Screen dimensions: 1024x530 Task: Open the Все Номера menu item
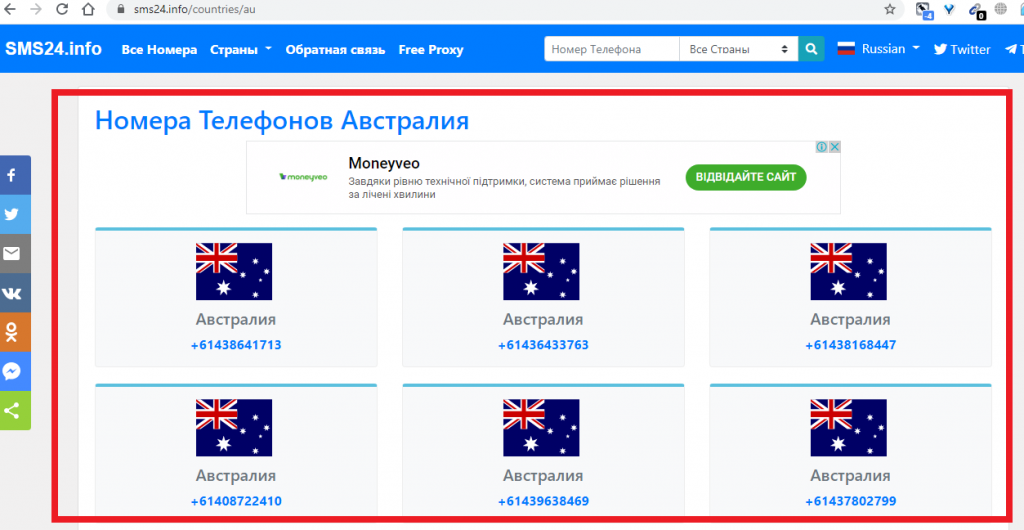[159, 49]
